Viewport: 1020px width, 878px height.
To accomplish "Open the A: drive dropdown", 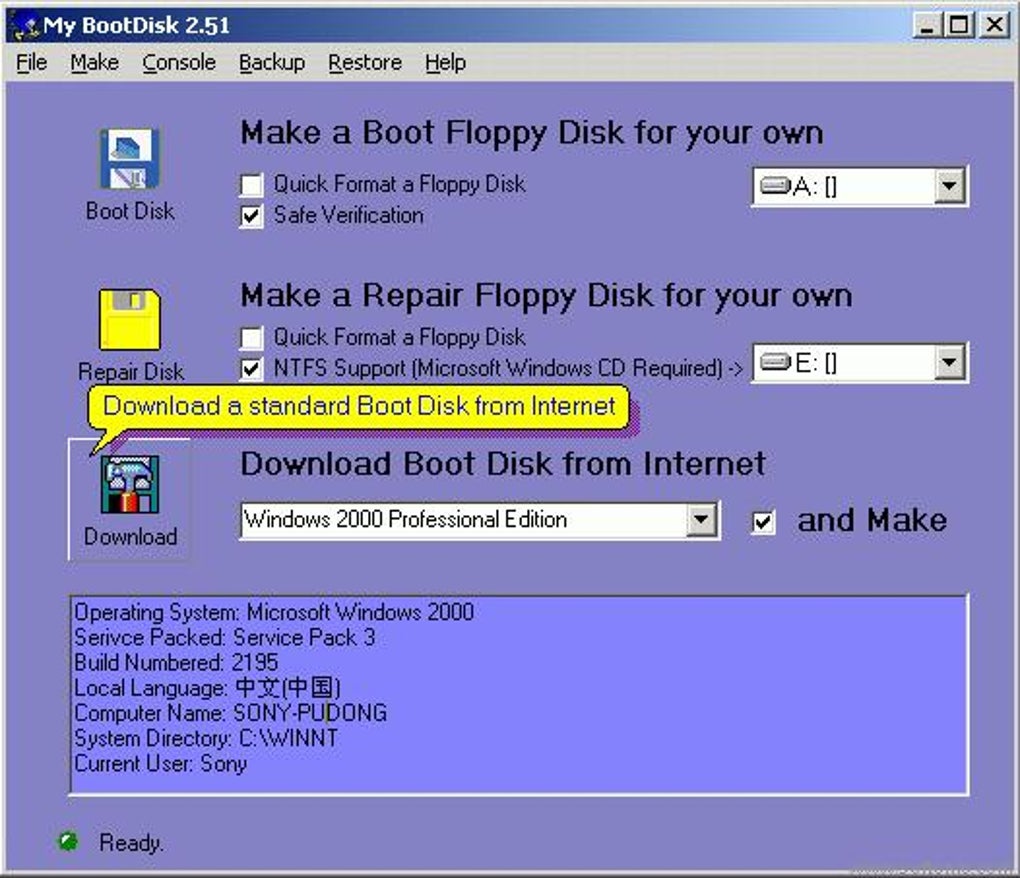I will (x=949, y=187).
